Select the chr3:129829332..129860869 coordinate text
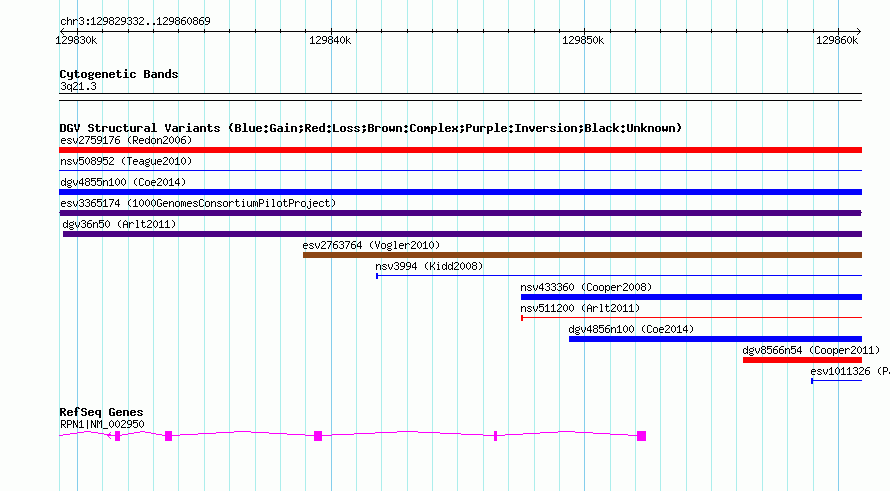 pyautogui.click(x=135, y=22)
